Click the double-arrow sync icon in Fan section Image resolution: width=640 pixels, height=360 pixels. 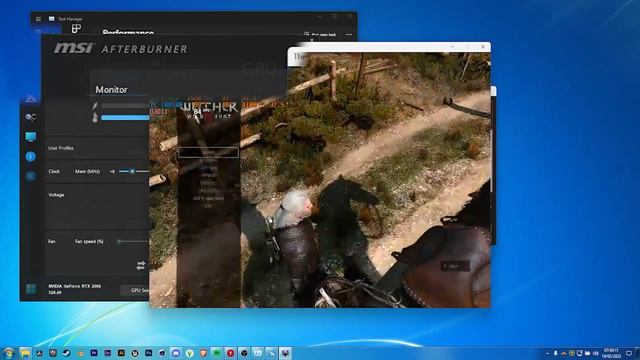pos(141,265)
